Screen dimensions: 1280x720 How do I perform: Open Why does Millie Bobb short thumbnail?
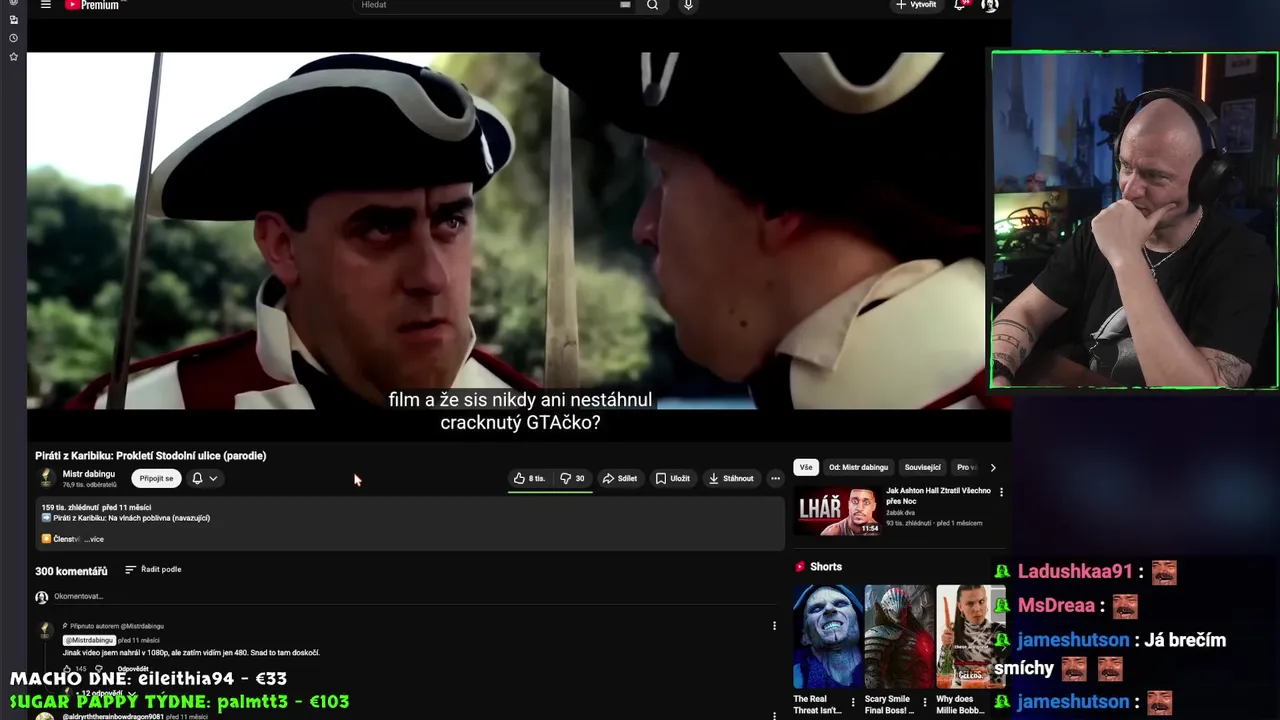tap(970, 637)
